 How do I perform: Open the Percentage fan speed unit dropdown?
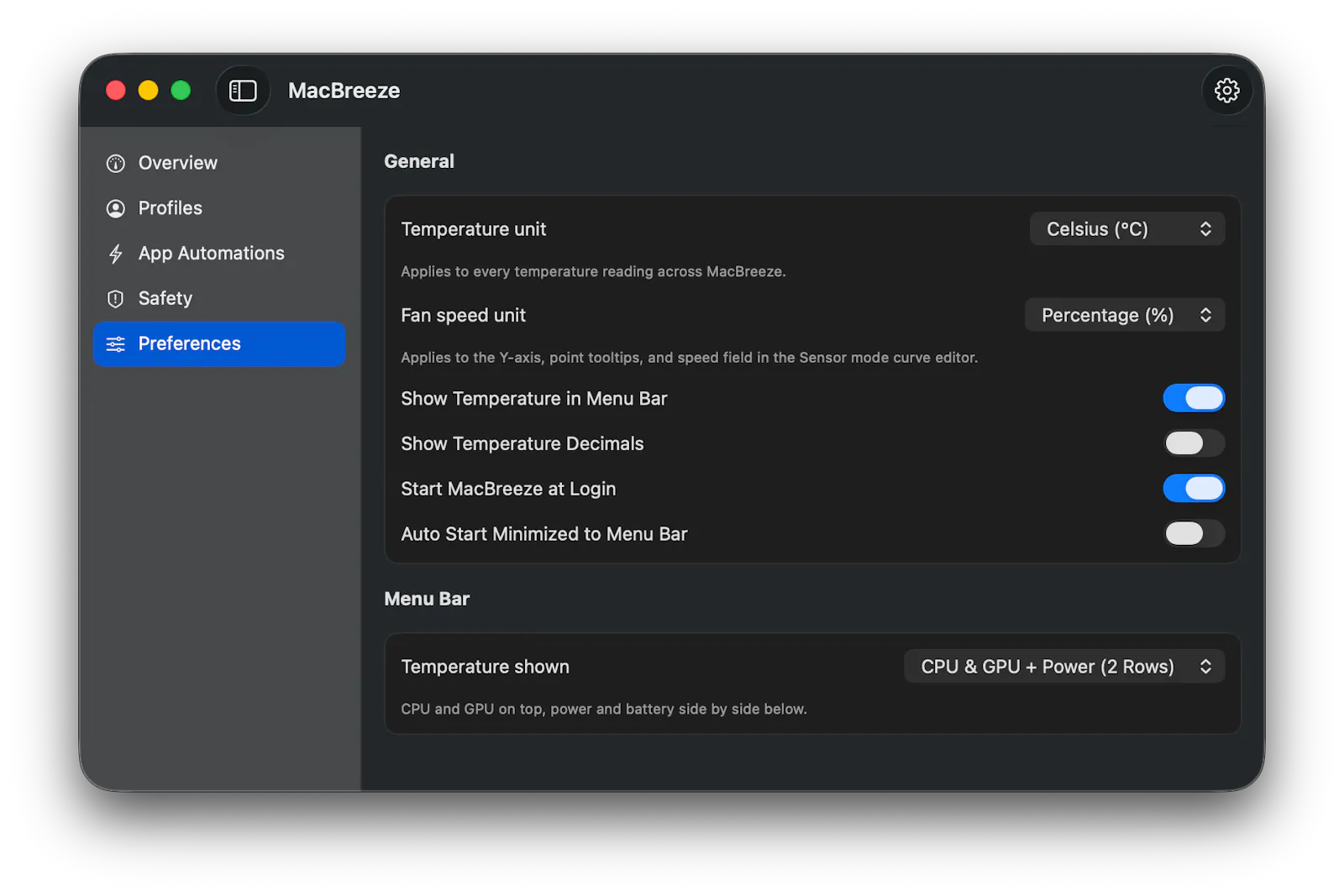point(1125,315)
